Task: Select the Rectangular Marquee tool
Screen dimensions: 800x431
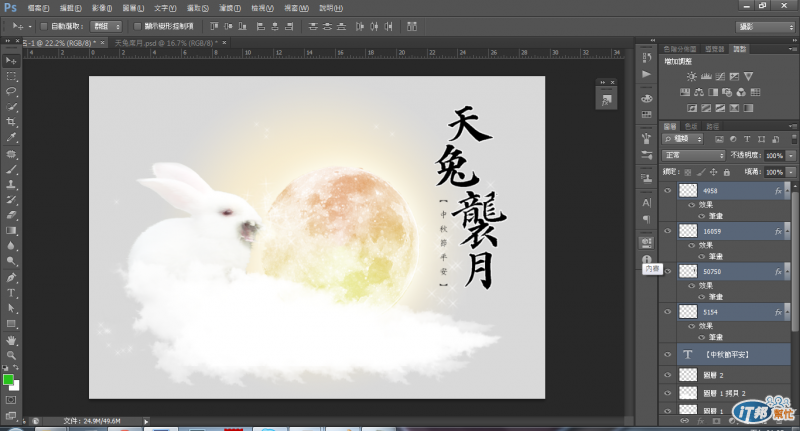Action: click(11, 76)
